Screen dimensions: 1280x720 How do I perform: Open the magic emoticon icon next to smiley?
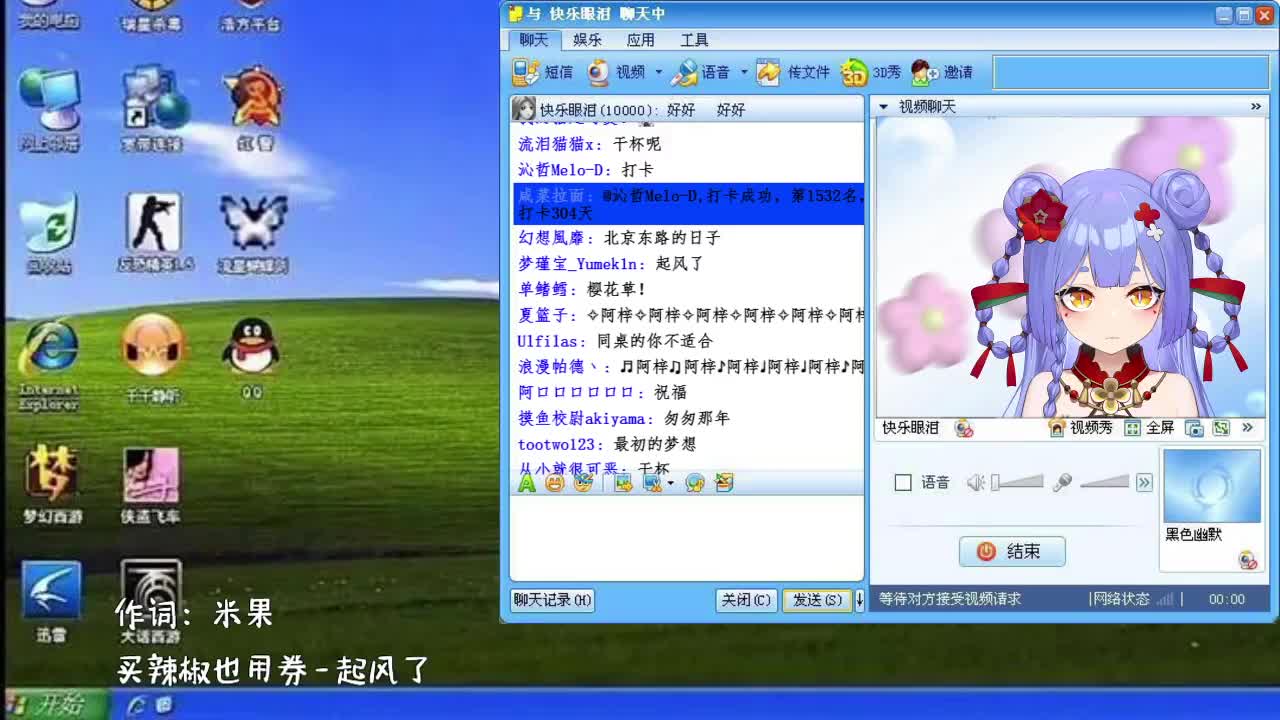pyautogui.click(x=583, y=483)
